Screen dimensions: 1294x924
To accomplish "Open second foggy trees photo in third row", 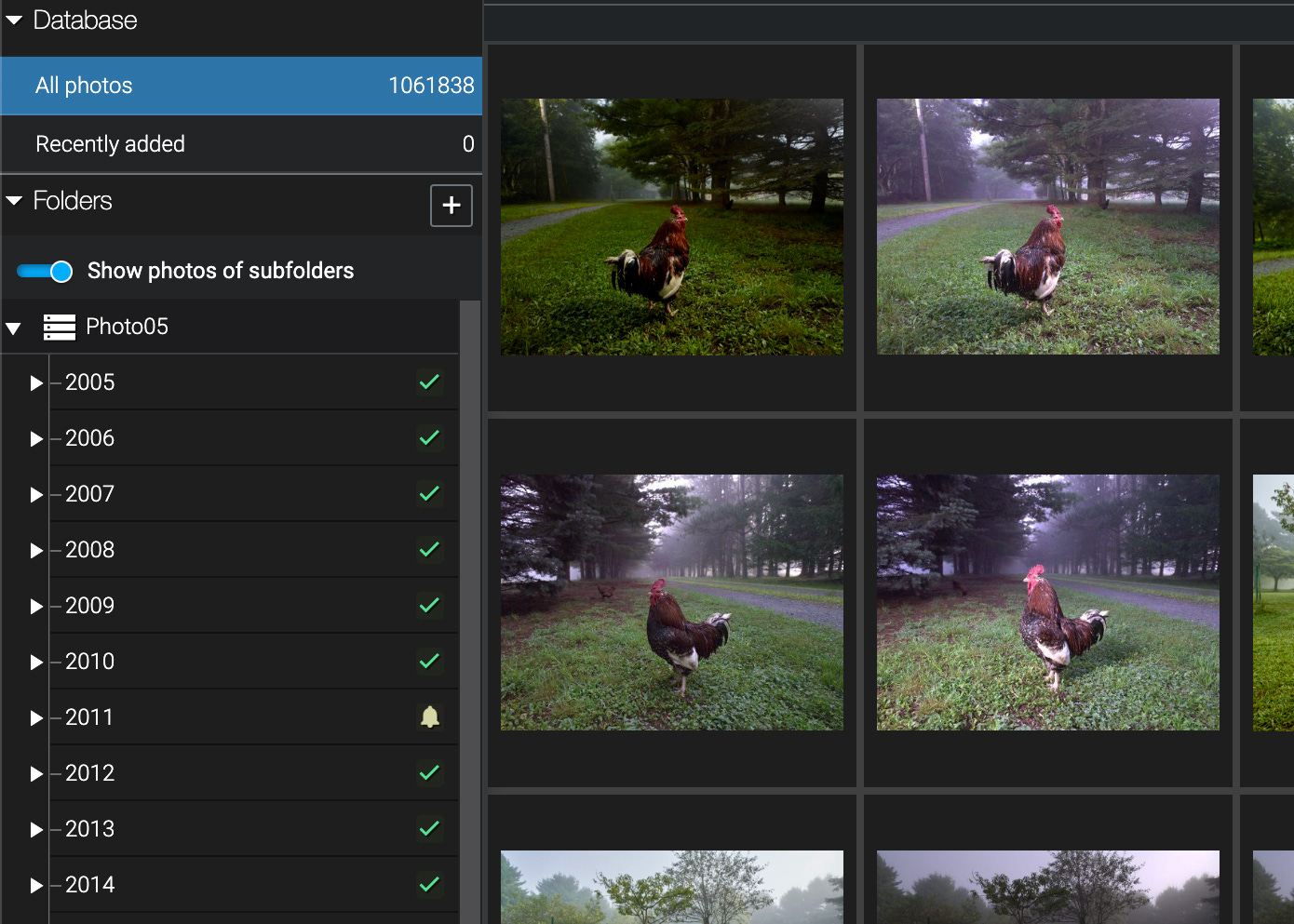I will tap(1048, 887).
